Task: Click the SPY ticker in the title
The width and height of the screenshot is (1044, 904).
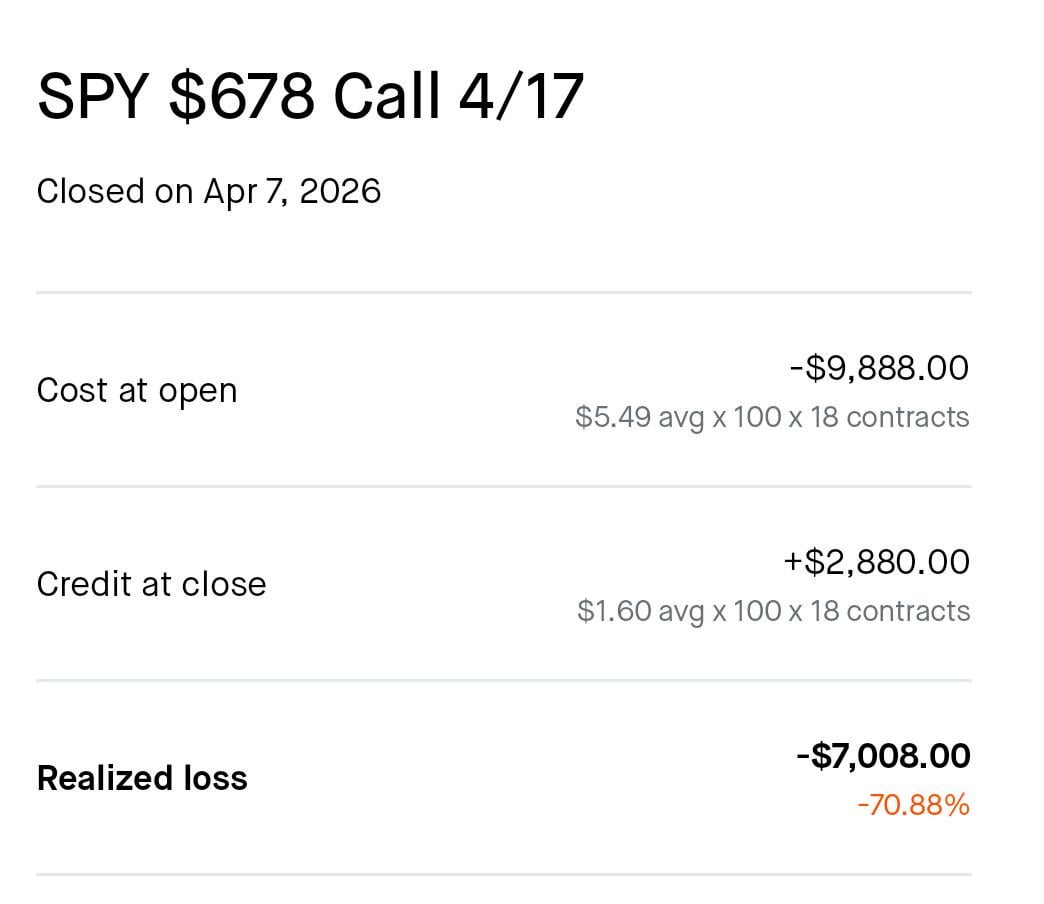Action: tap(93, 96)
